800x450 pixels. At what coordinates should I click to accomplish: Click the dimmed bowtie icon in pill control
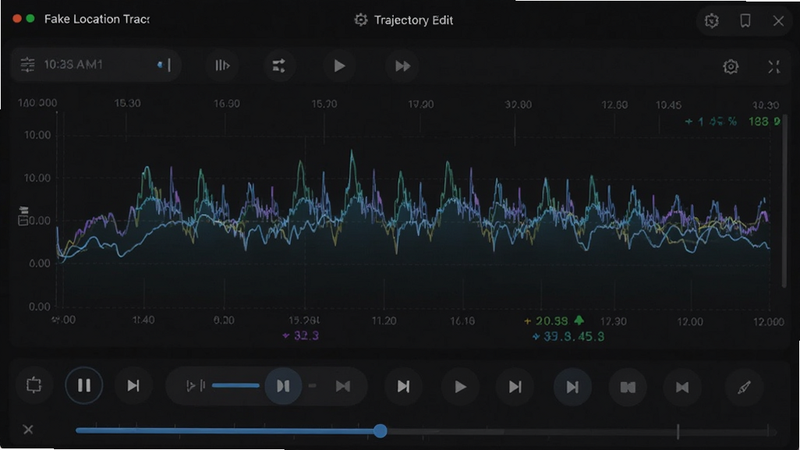pos(343,386)
